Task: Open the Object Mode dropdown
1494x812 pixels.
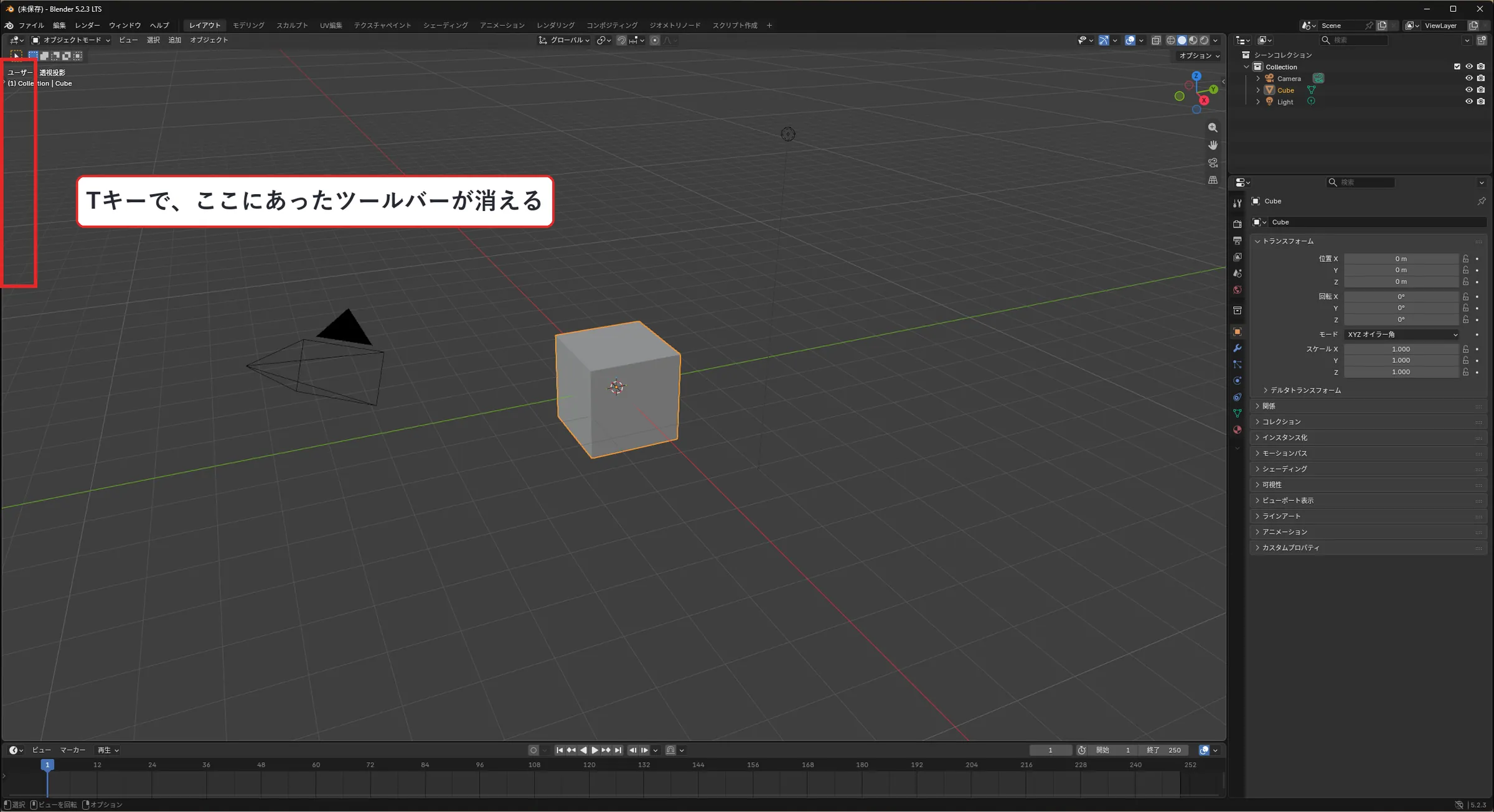Action: tap(71, 40)
